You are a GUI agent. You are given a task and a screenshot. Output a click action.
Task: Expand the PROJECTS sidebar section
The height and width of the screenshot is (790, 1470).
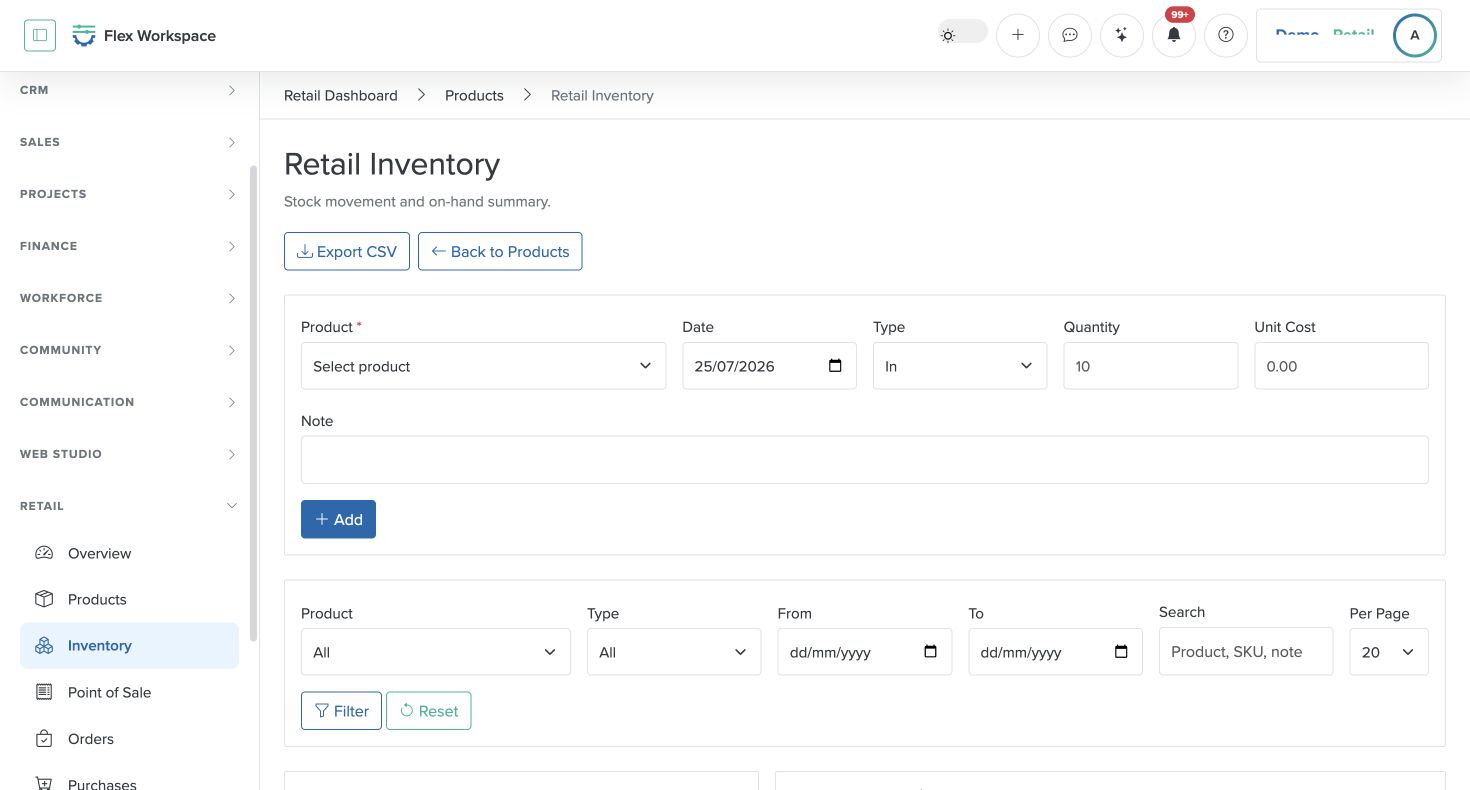129,194
